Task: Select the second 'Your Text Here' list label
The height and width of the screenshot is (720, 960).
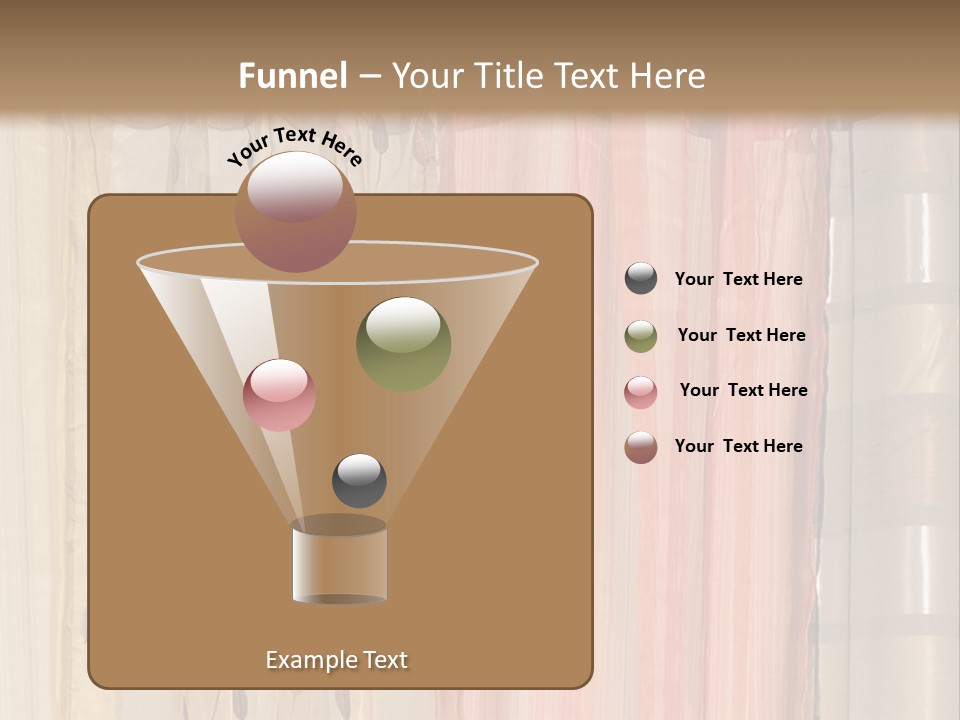Action: tap(742, 335)
